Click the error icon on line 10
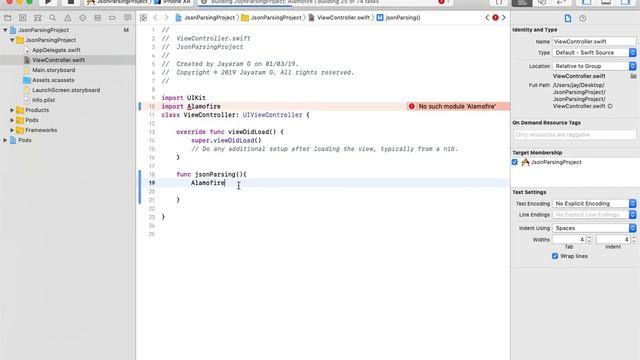 [411, 106]
